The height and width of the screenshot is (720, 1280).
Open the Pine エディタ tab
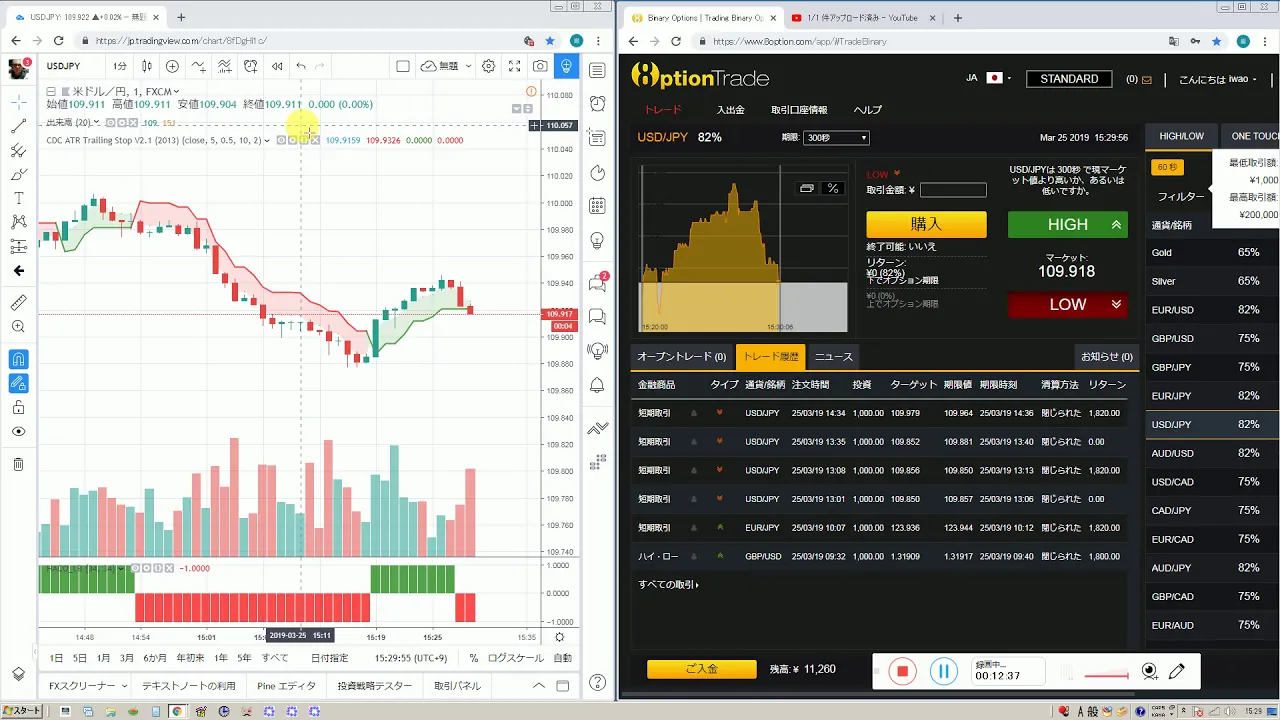pyautogui.click(x=286, y=686)
